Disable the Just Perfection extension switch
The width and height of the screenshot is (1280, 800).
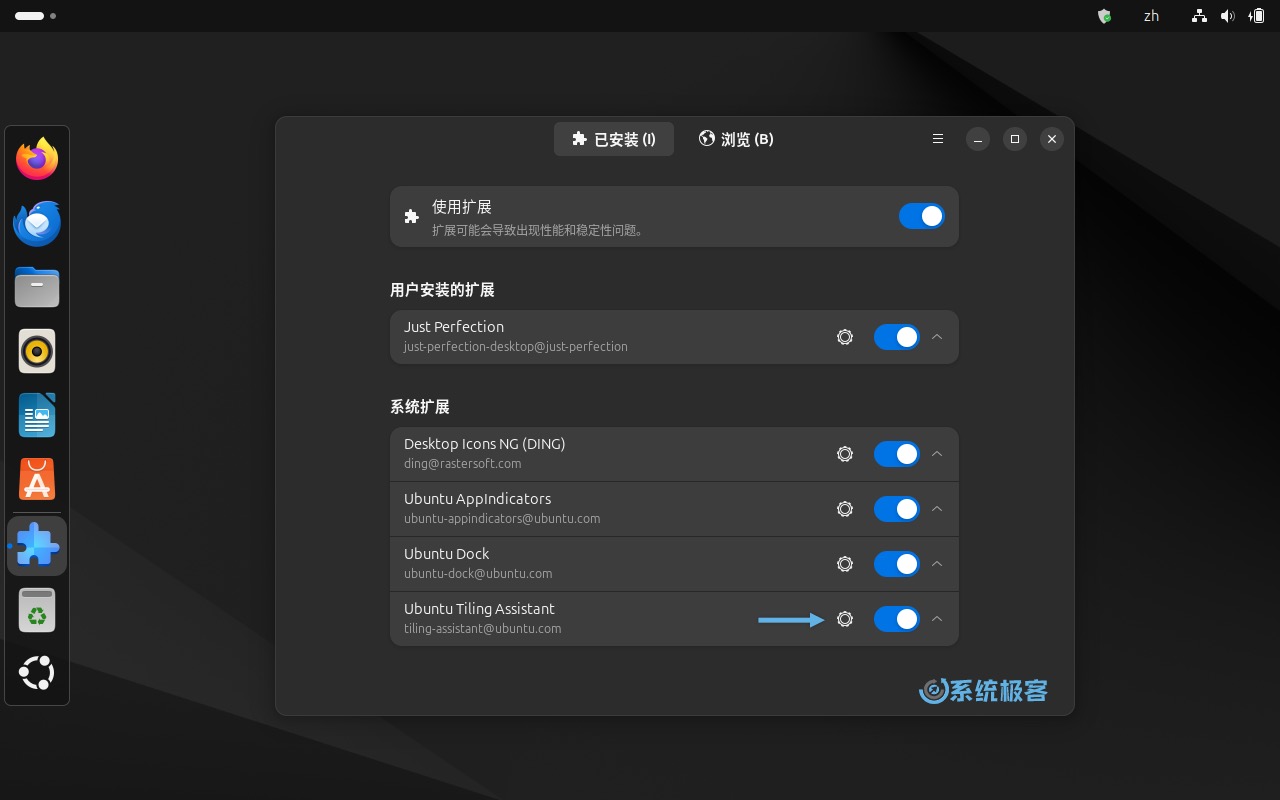(897, 337)
